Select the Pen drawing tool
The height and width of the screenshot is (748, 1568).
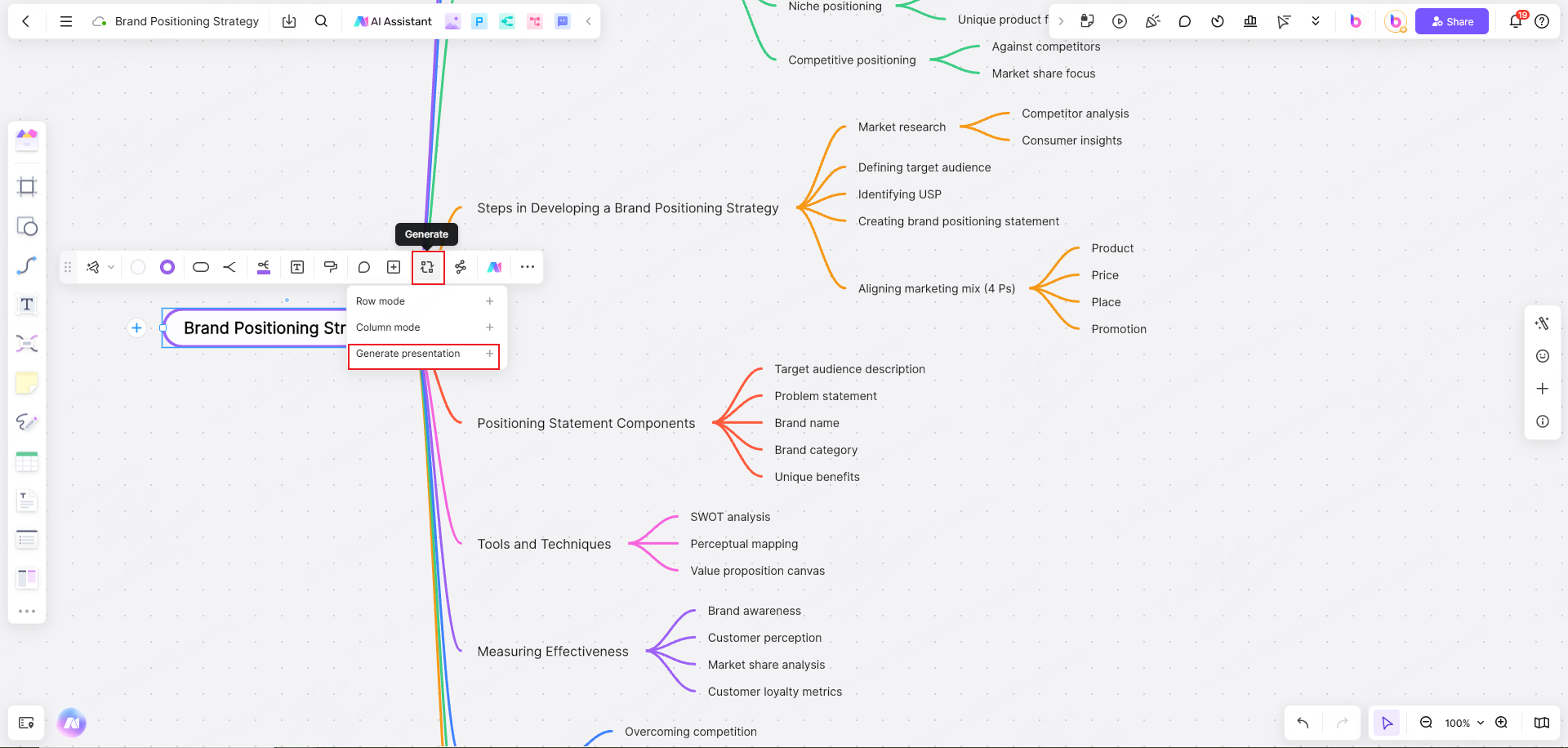(x=27, y=422)
